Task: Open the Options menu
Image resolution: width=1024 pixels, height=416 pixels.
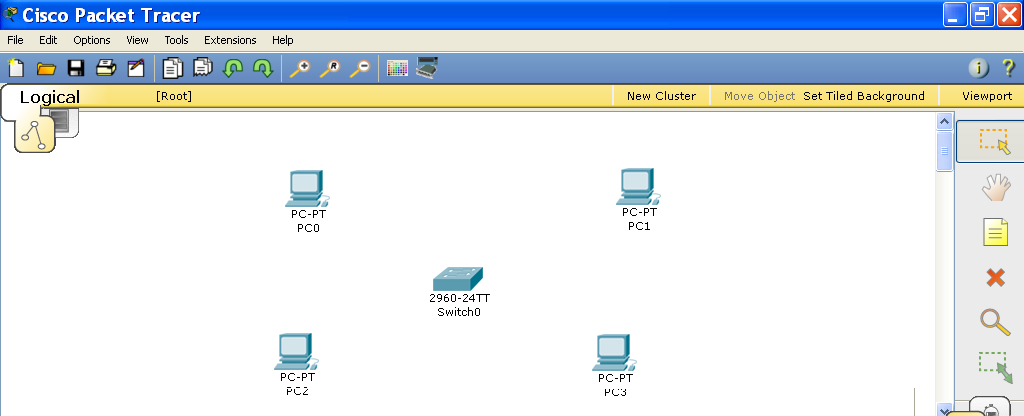Action: pyautogui.click(x=92, y=40)
